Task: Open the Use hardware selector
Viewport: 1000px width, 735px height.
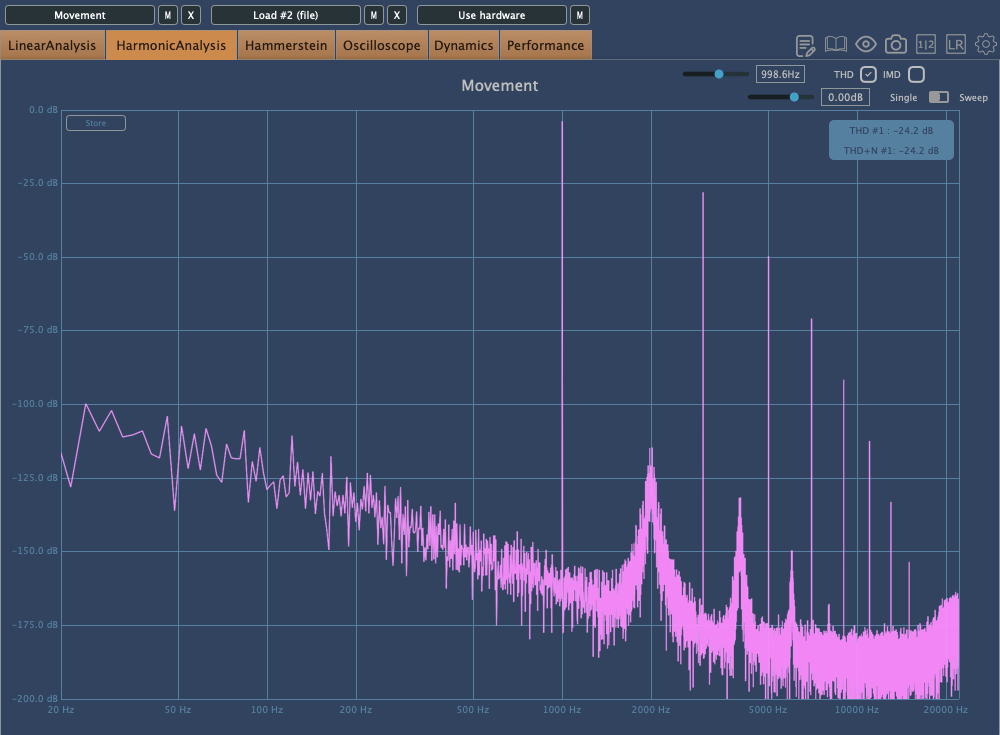Action: pyautogui.click(x=491, y=15)
